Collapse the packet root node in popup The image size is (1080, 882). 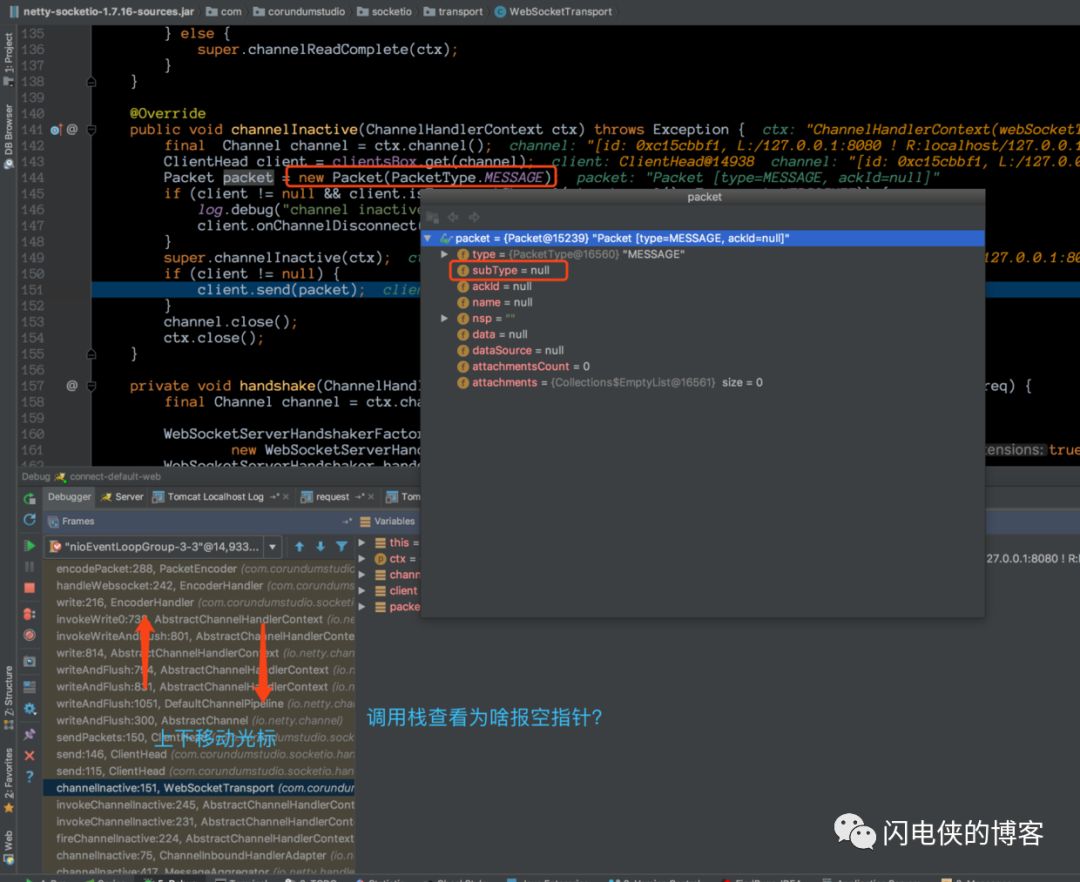(429, 239)
